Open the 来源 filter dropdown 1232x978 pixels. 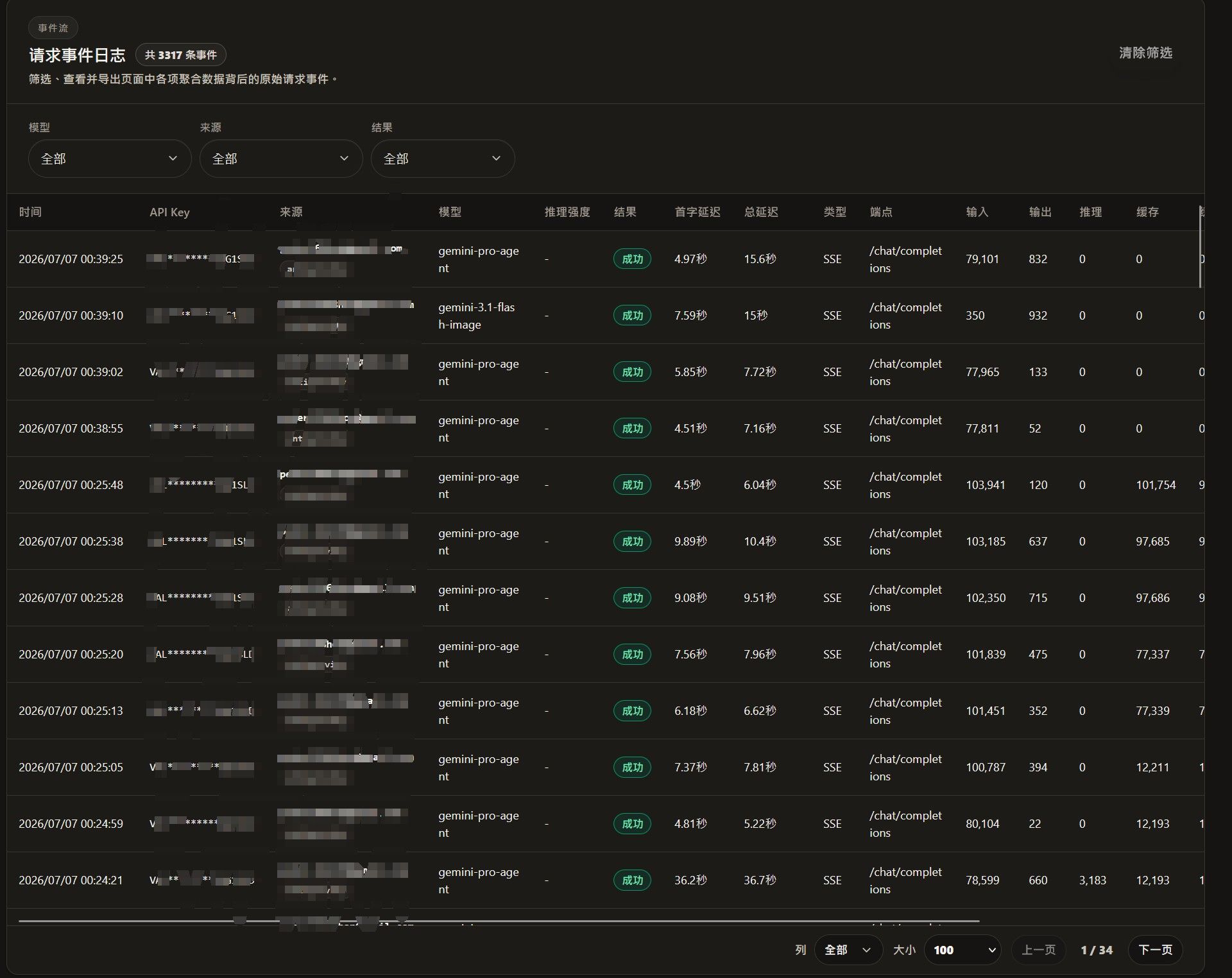(x=281, y=159)
